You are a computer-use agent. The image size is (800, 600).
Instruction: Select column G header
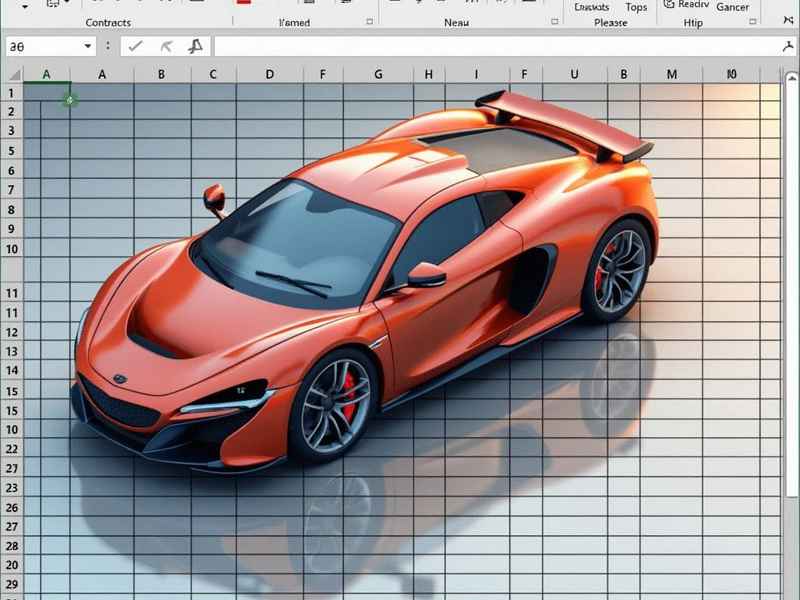(378, 74)
